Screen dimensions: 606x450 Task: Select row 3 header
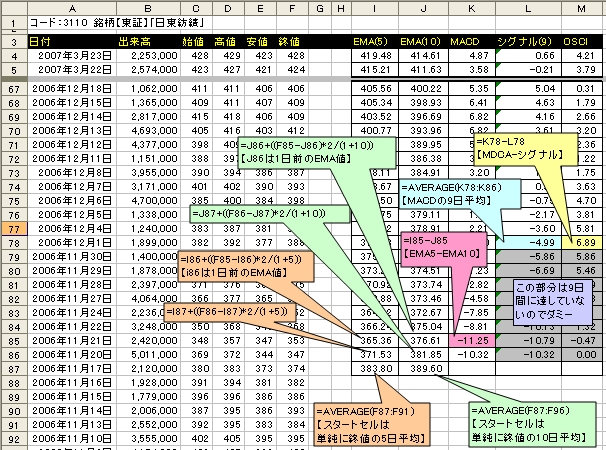tap(14, 42)
